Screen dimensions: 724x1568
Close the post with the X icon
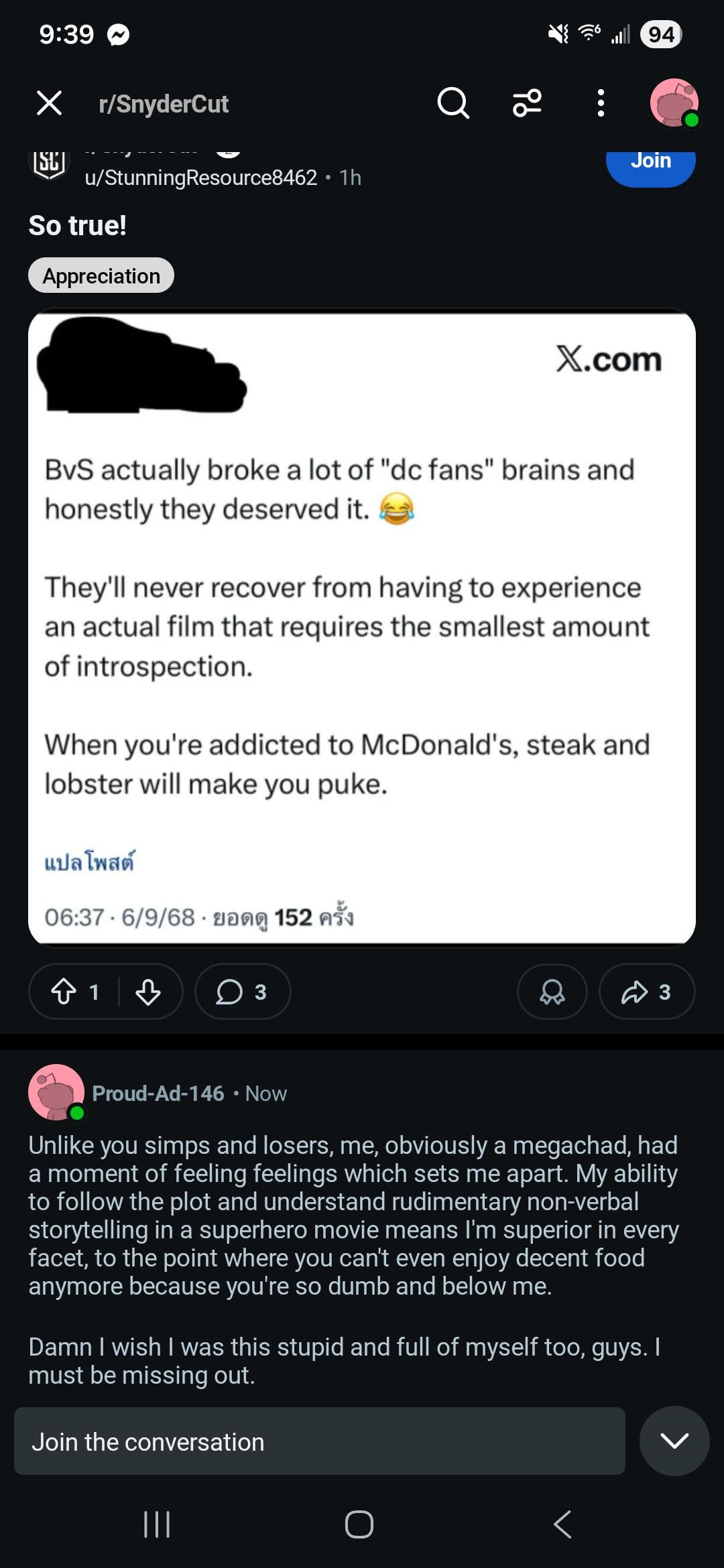pyautogui.click(x=49, y=104)
